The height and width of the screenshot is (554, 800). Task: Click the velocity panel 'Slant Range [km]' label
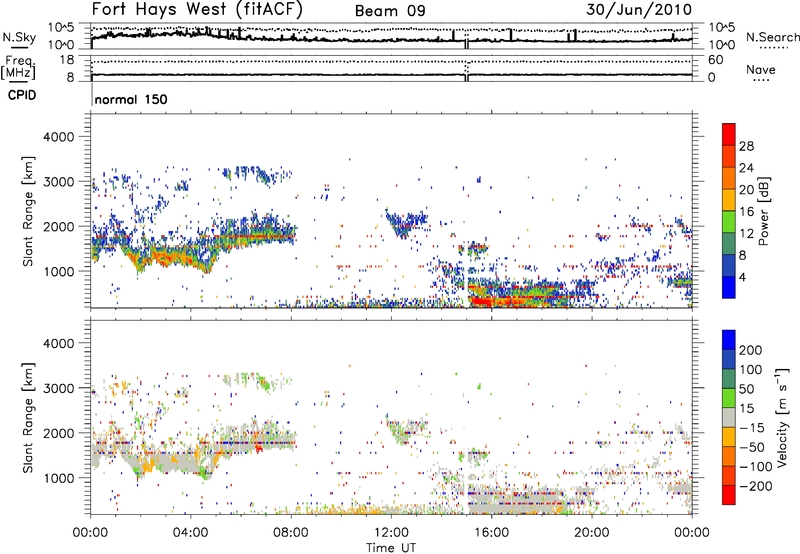(x=28, y=418)
